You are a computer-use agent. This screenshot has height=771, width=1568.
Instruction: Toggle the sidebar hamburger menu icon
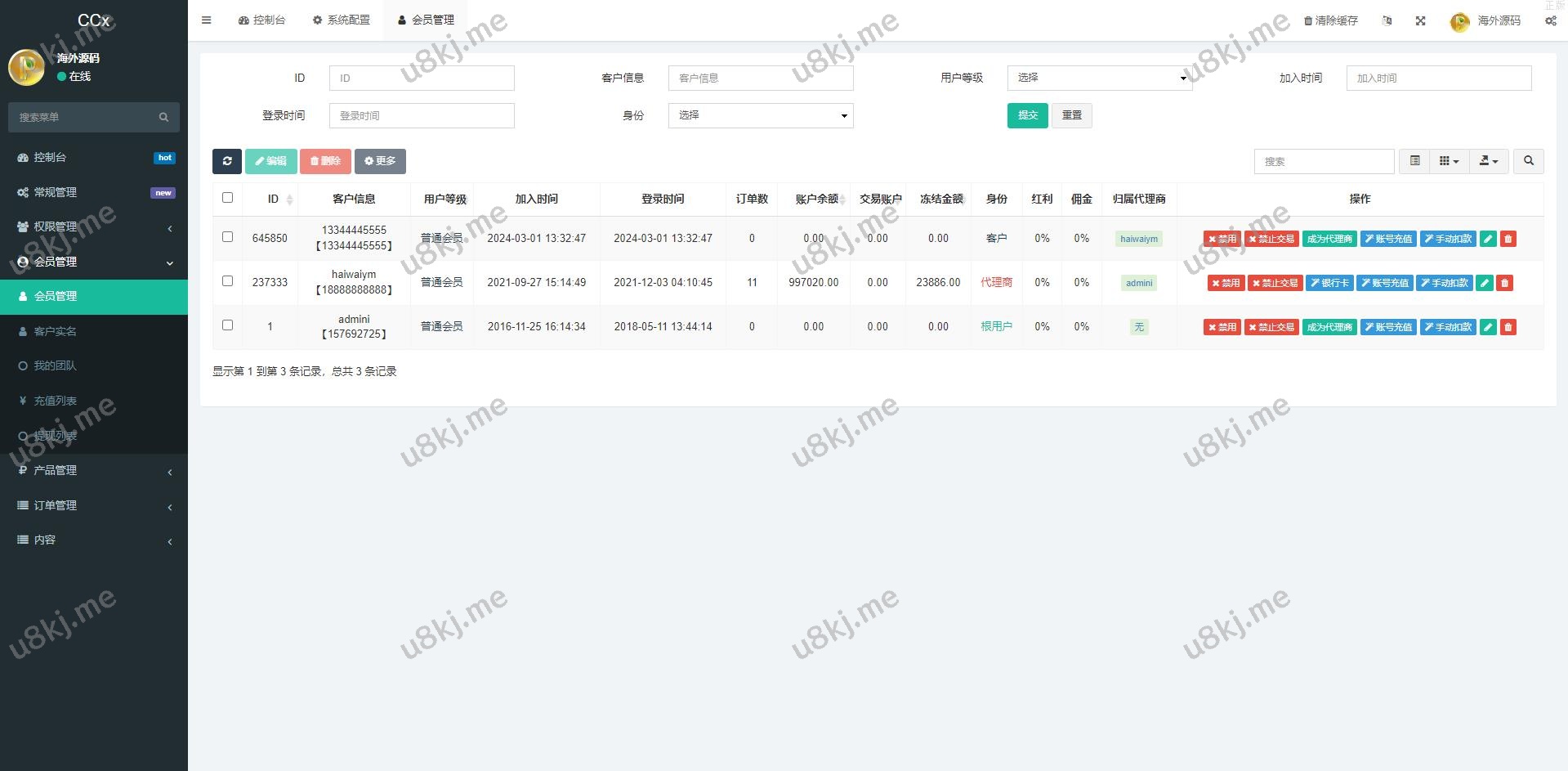coord(206,20)
